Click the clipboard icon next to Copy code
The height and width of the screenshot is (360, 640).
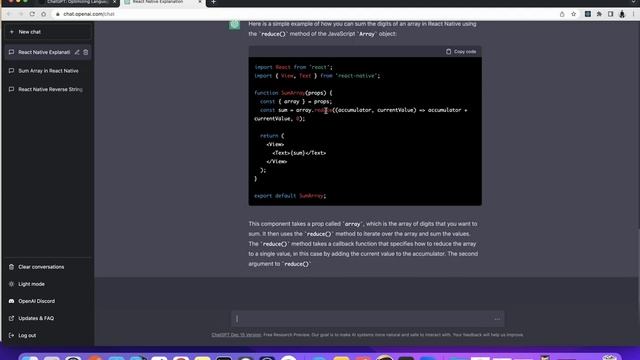[x=449, y=51]
